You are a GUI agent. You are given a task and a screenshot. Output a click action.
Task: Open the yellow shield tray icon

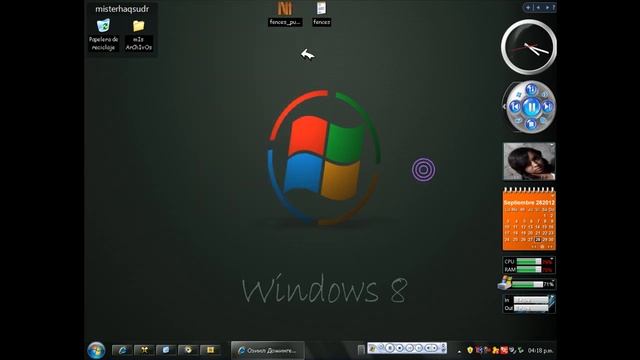pos(470,350)
